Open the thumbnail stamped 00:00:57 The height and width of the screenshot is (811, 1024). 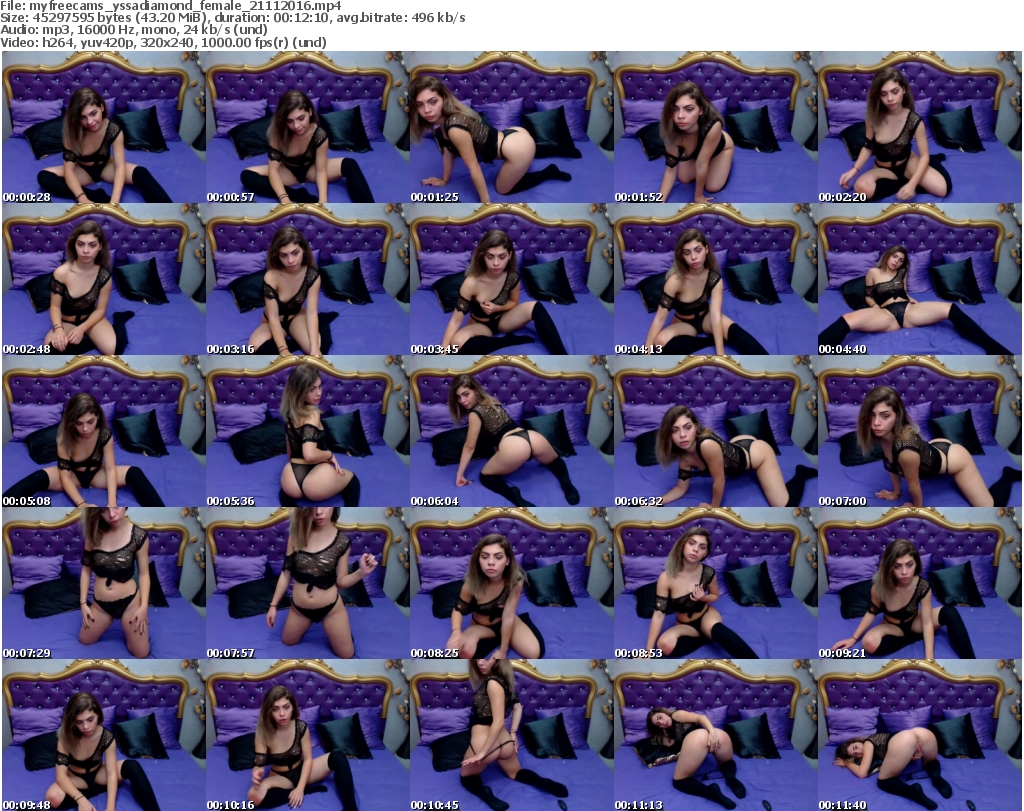click(x=308, y=127)
